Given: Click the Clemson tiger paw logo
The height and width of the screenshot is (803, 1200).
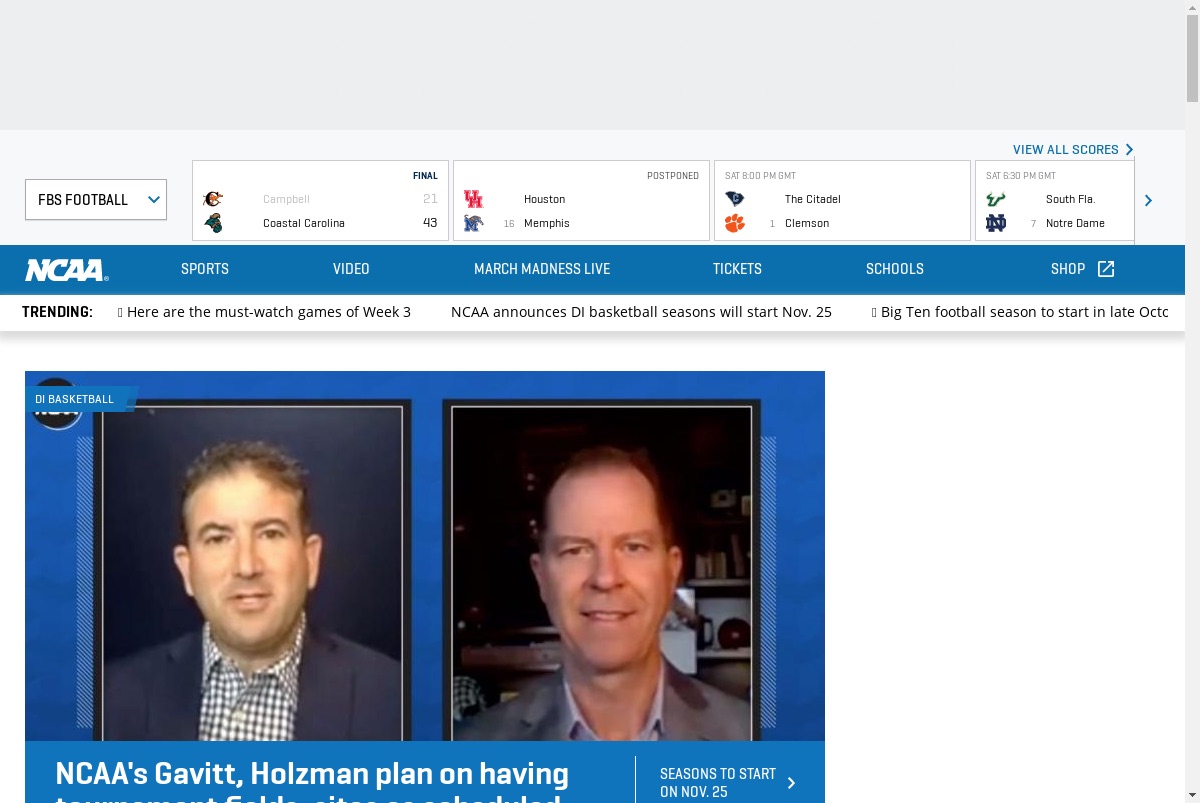Looking at the screenshot, I should point(735,223).
